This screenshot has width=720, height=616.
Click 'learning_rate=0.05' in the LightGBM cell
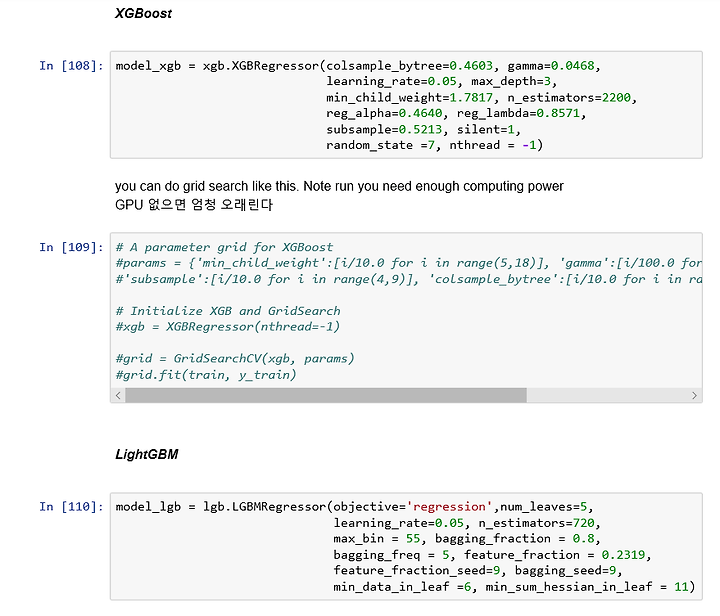399,522
